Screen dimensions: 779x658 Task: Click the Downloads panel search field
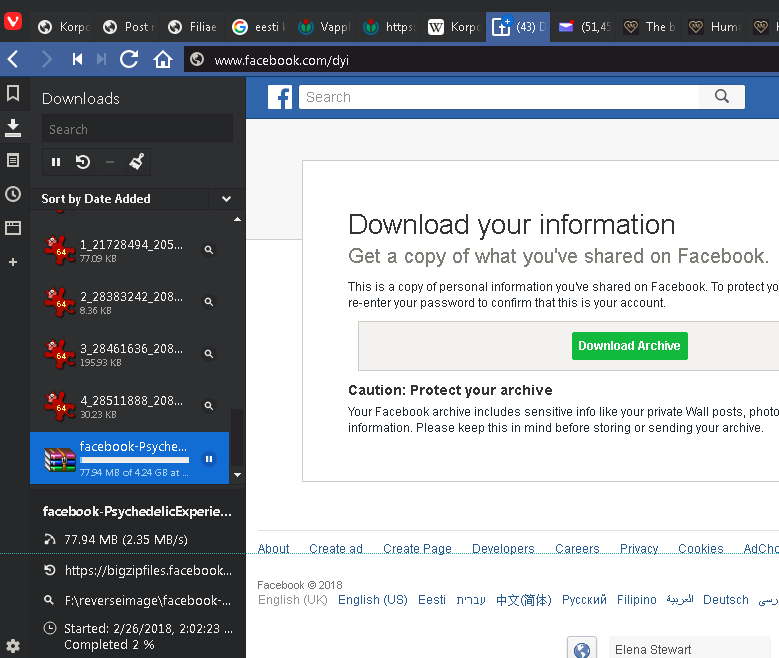(137, 129)
